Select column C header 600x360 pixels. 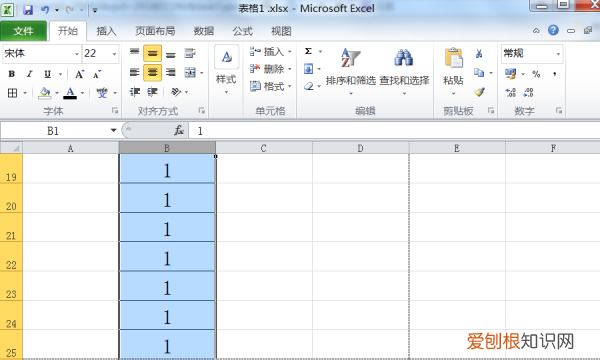pyautogui.click(x=264, y=148)
